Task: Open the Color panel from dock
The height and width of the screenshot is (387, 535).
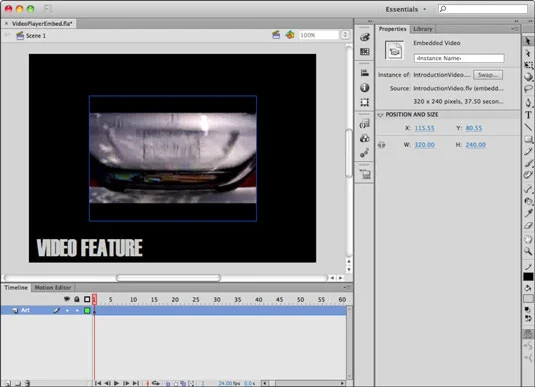Action: 365,37
